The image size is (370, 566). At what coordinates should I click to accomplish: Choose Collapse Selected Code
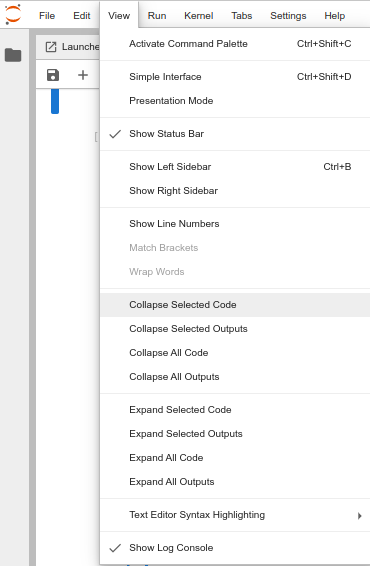pos(235,305)
